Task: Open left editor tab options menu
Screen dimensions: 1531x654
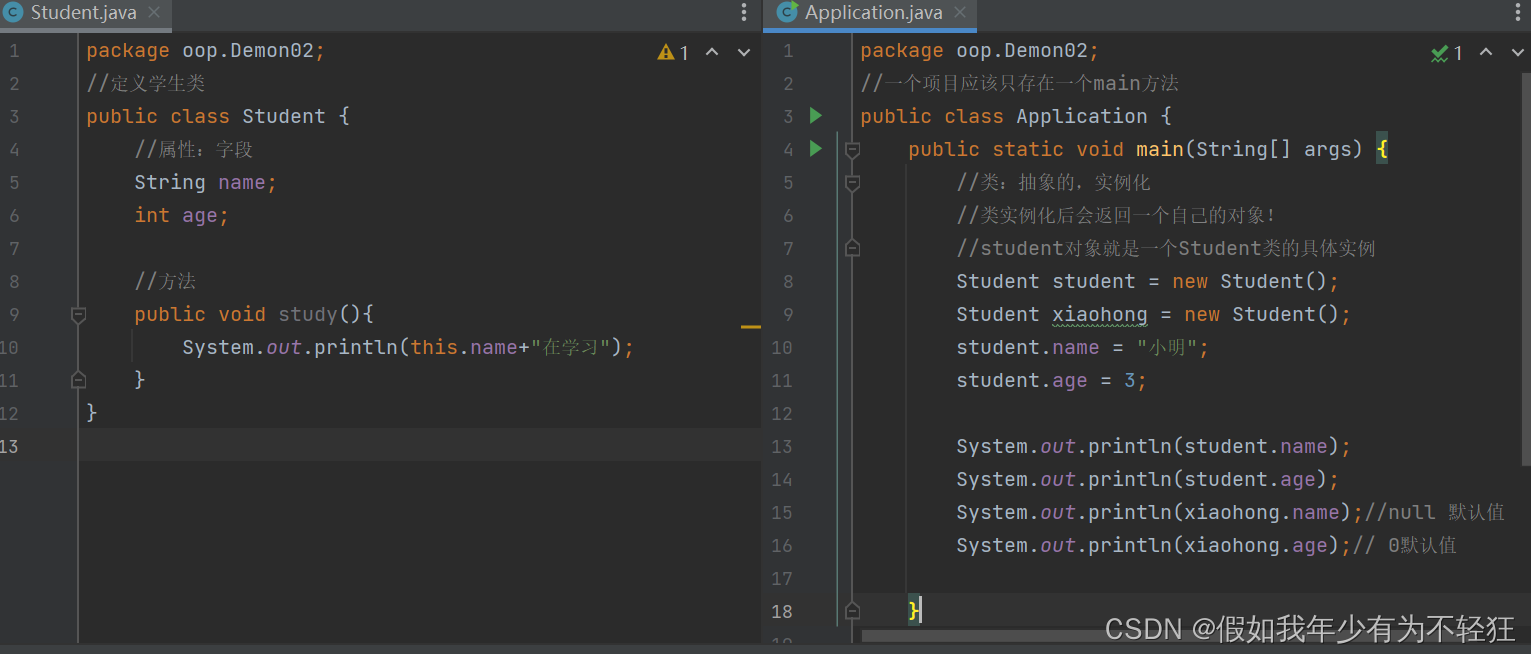Action: (x=744, y=13)
